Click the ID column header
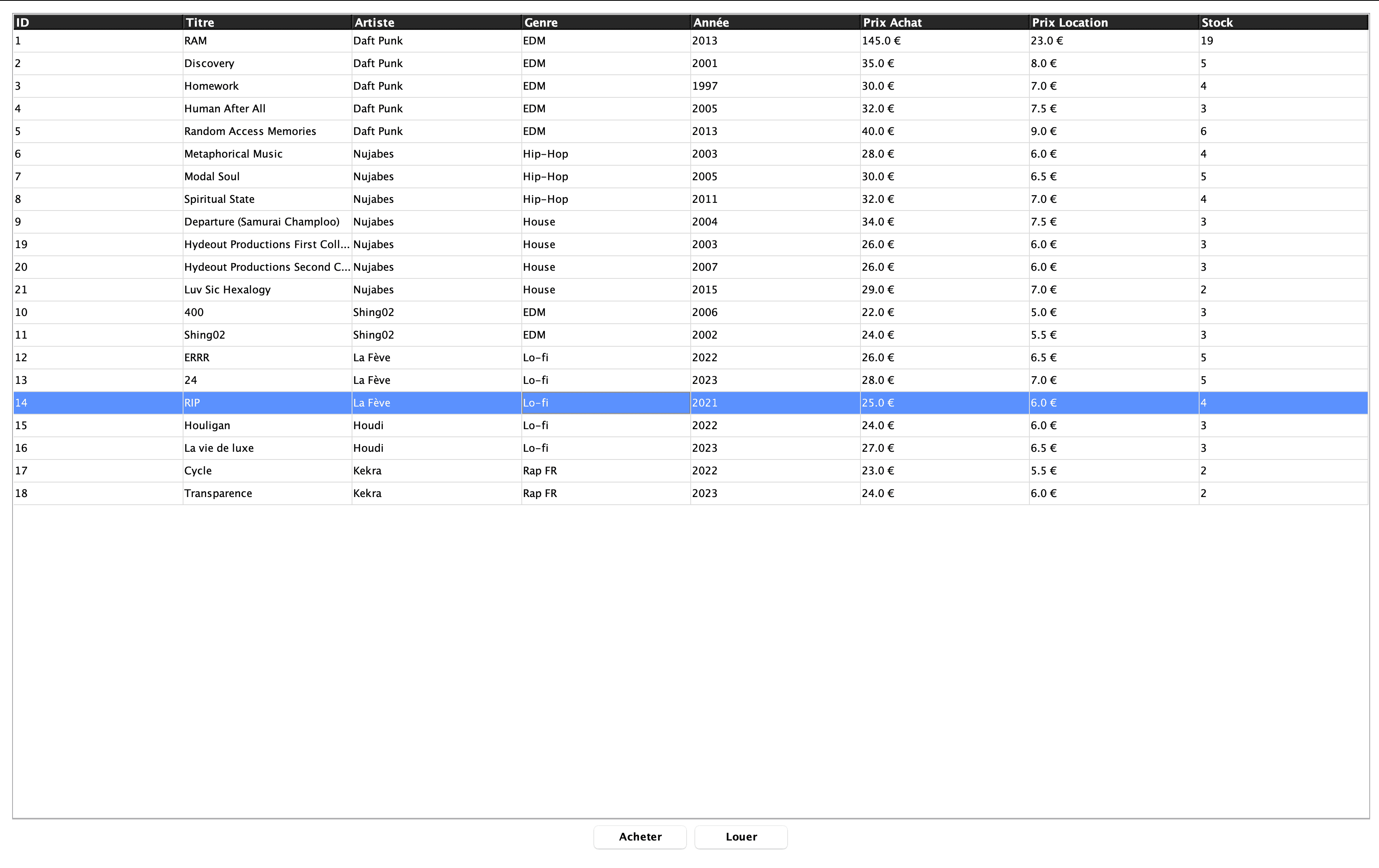 tap(97, 22)
